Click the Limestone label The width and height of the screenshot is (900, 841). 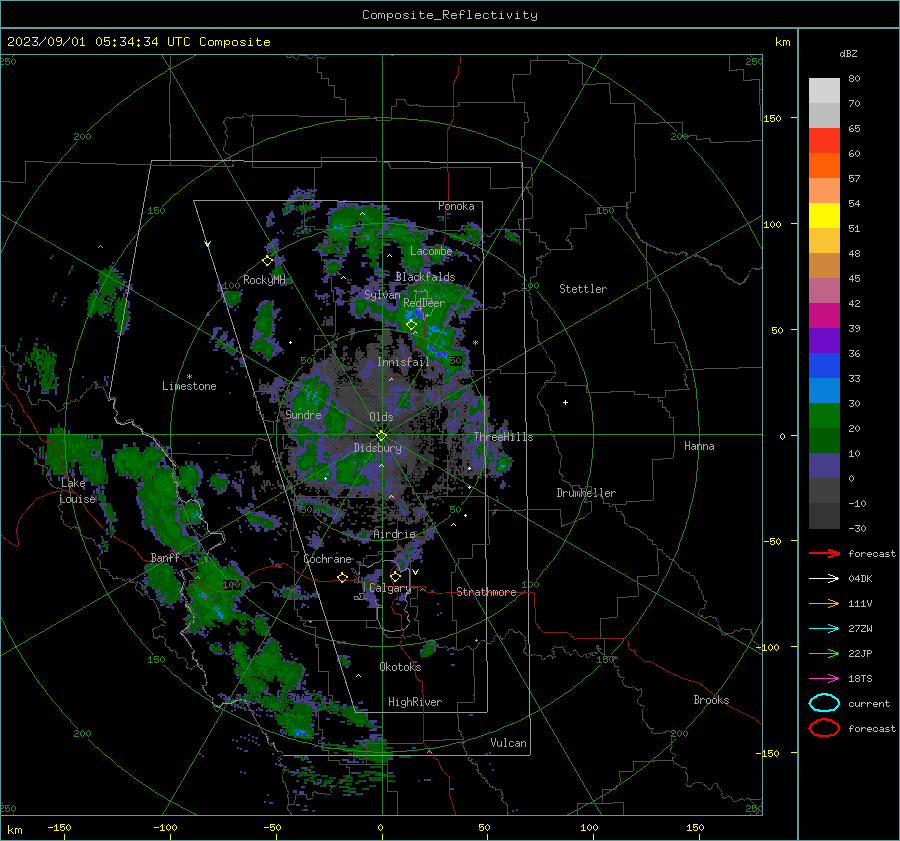tap(189, 386)
